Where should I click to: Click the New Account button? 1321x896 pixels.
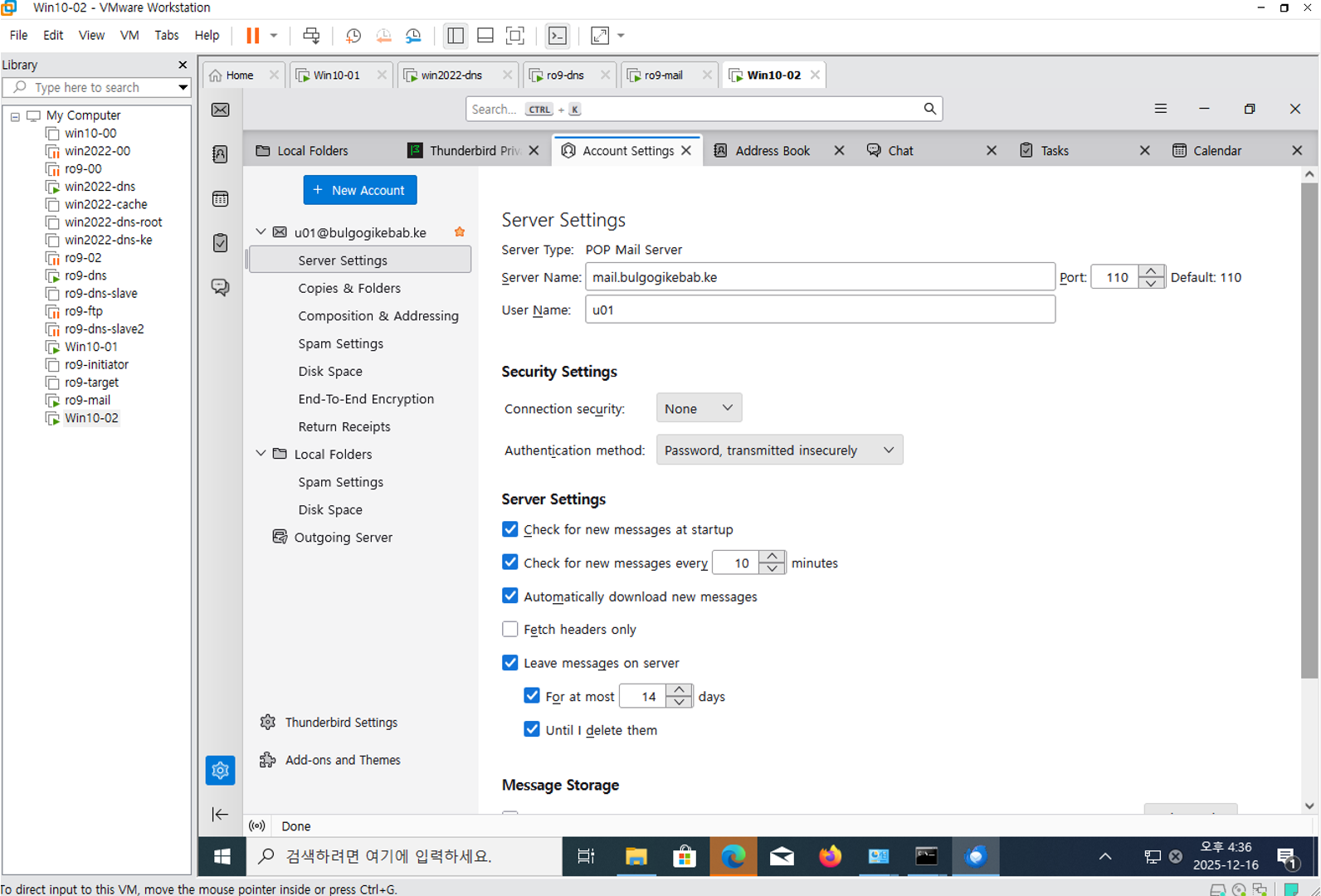[360, 190]
